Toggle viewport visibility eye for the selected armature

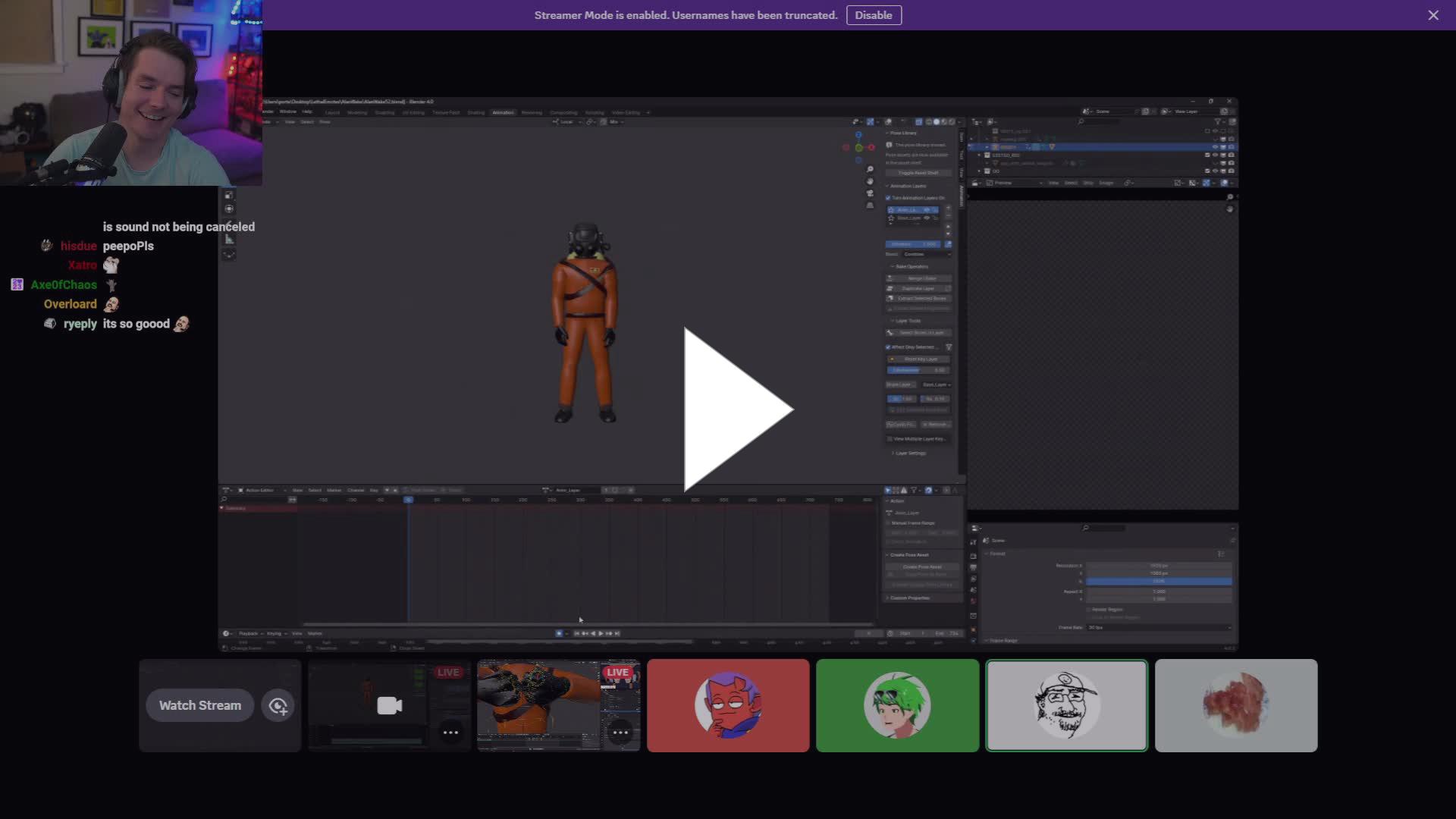[x=1214, y=146]
